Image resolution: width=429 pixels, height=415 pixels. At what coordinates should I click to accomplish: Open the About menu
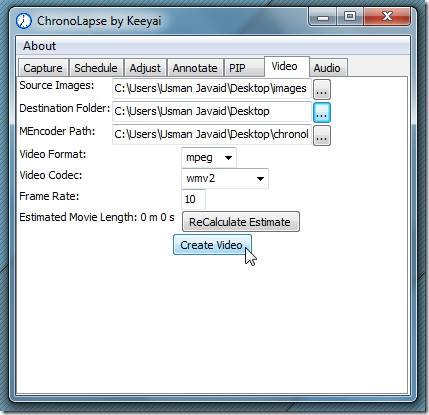pos(39,46)
